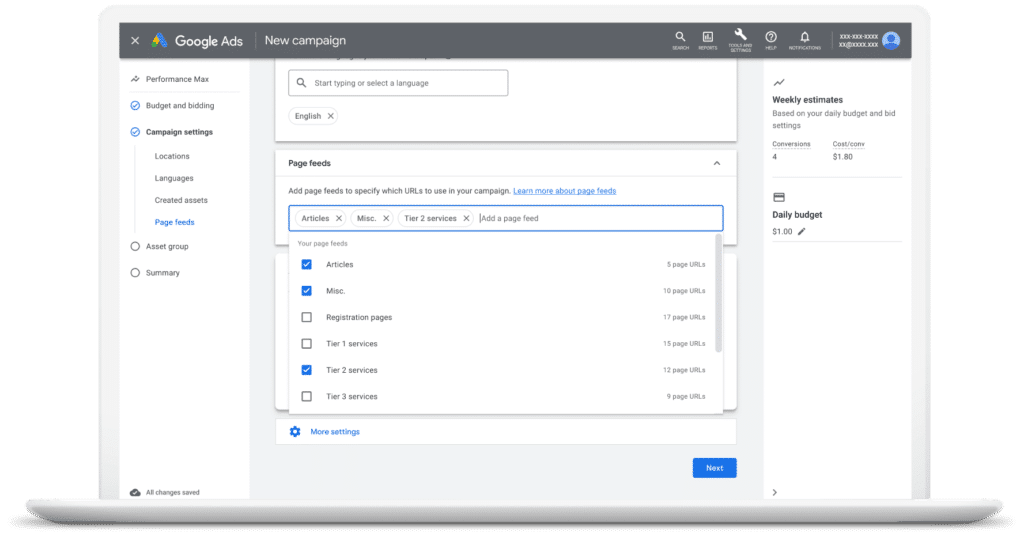Open the Reports icon

coord(707,40)
